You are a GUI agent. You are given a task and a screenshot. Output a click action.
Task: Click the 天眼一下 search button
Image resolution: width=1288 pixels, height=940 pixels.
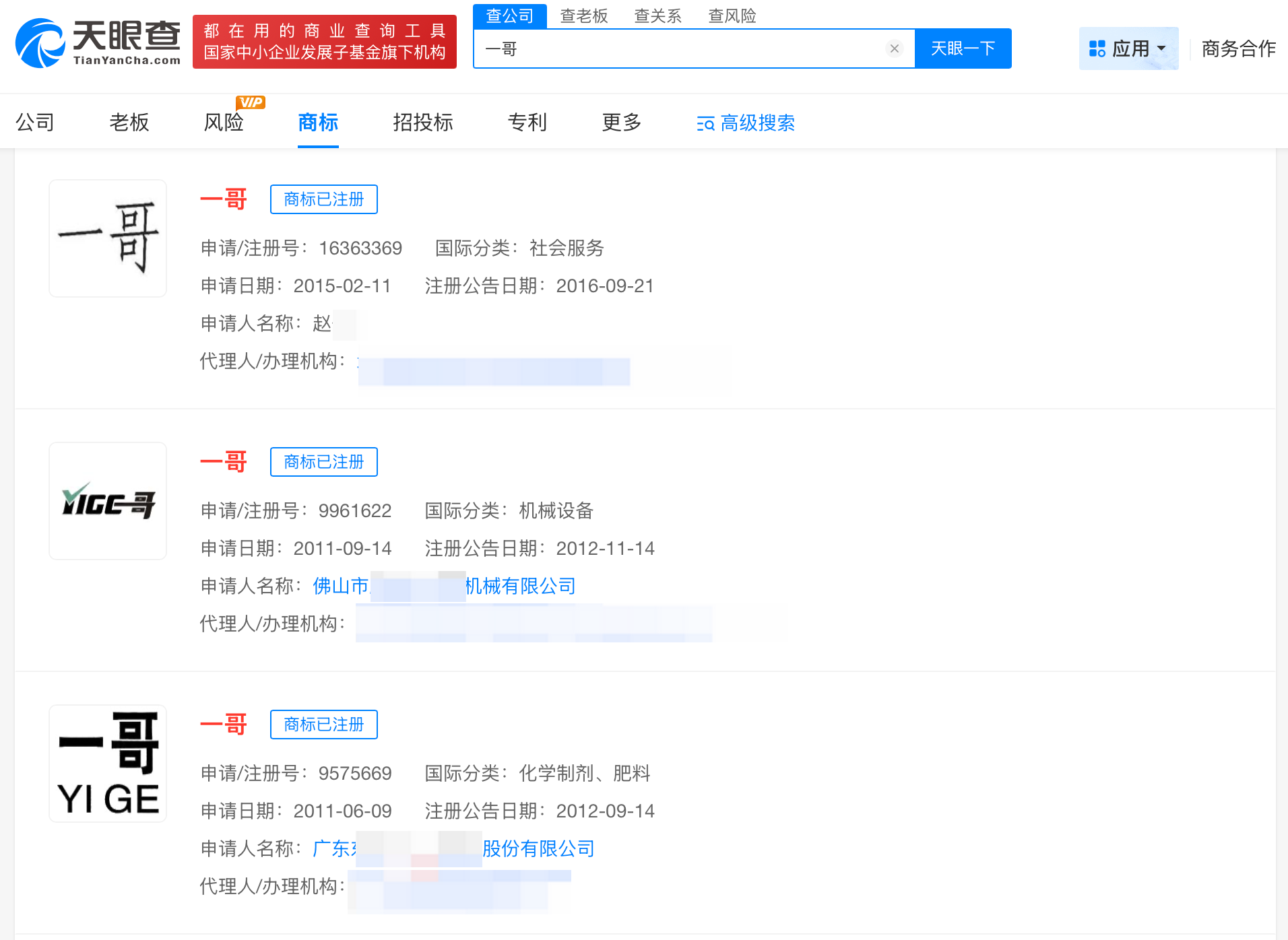pos(963,48)
